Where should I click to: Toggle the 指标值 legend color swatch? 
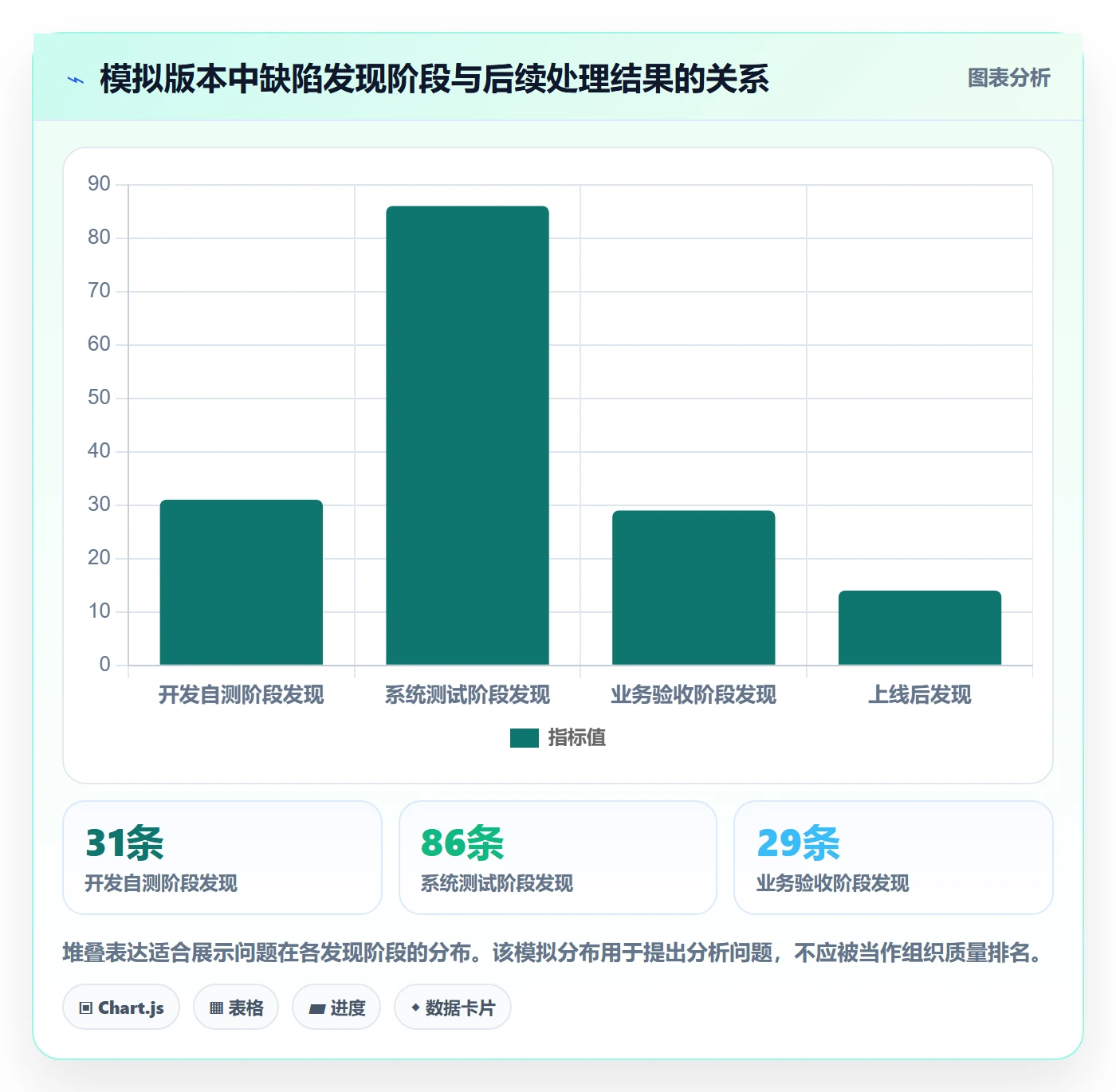tap(525, 738)
